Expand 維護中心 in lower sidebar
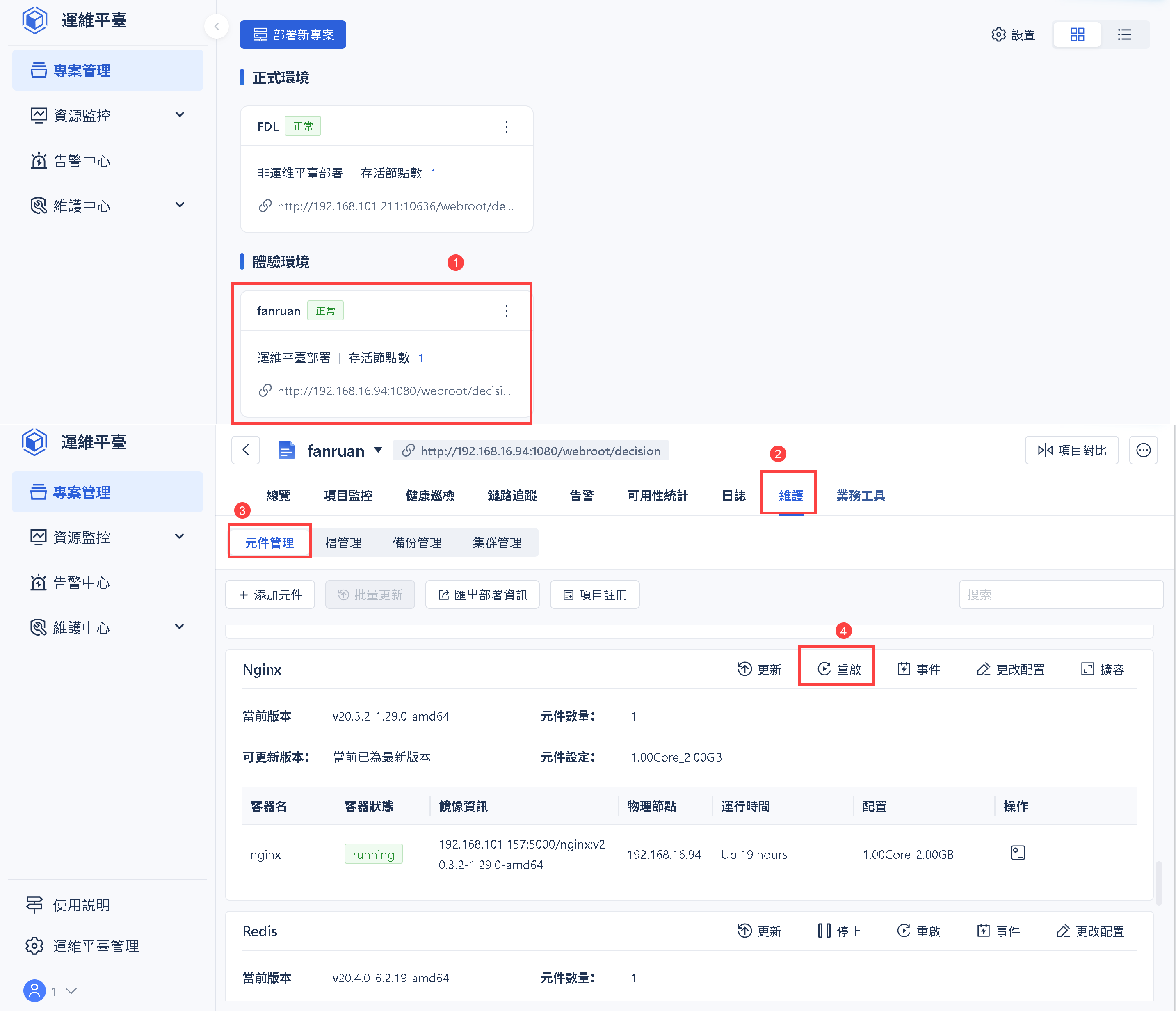1176x1011 pixels. point(179,627)
